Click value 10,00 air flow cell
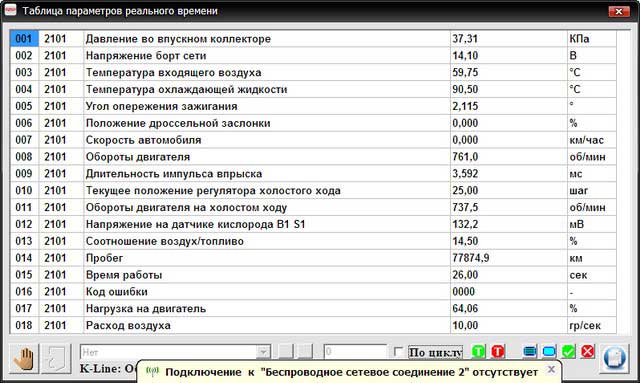640x383 pixels. coord(509,325)
